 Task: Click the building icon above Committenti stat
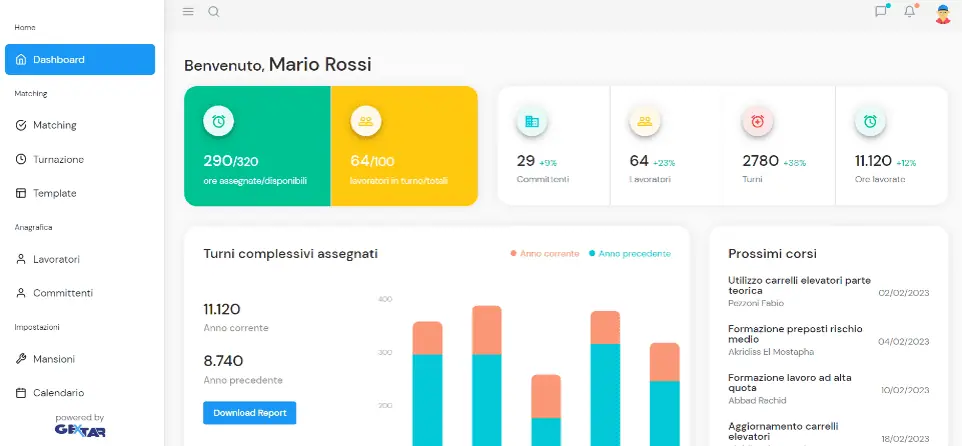[x=532, y=121]
